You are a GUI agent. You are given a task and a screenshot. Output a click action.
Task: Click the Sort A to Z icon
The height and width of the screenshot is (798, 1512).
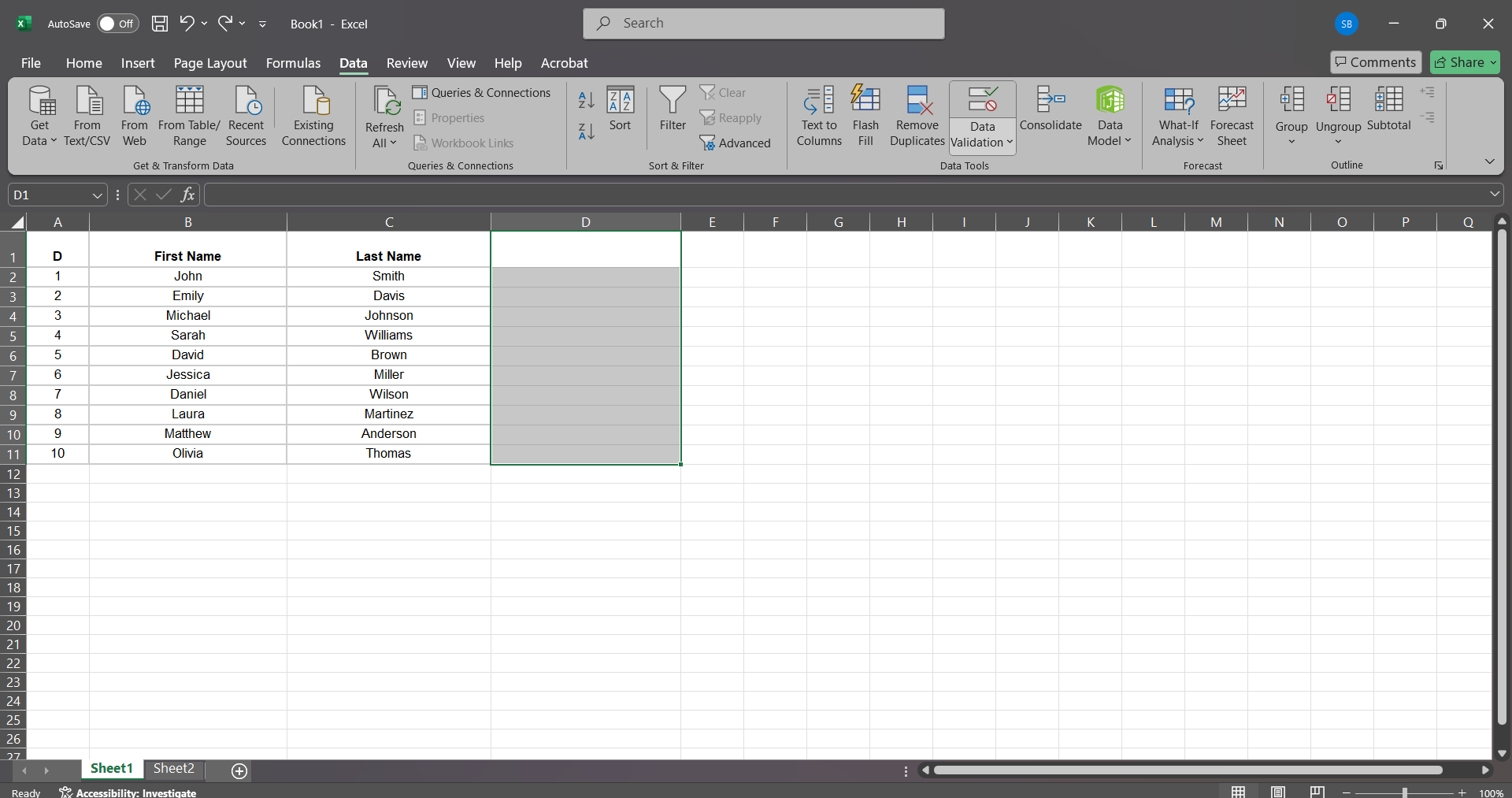point(586,100)
